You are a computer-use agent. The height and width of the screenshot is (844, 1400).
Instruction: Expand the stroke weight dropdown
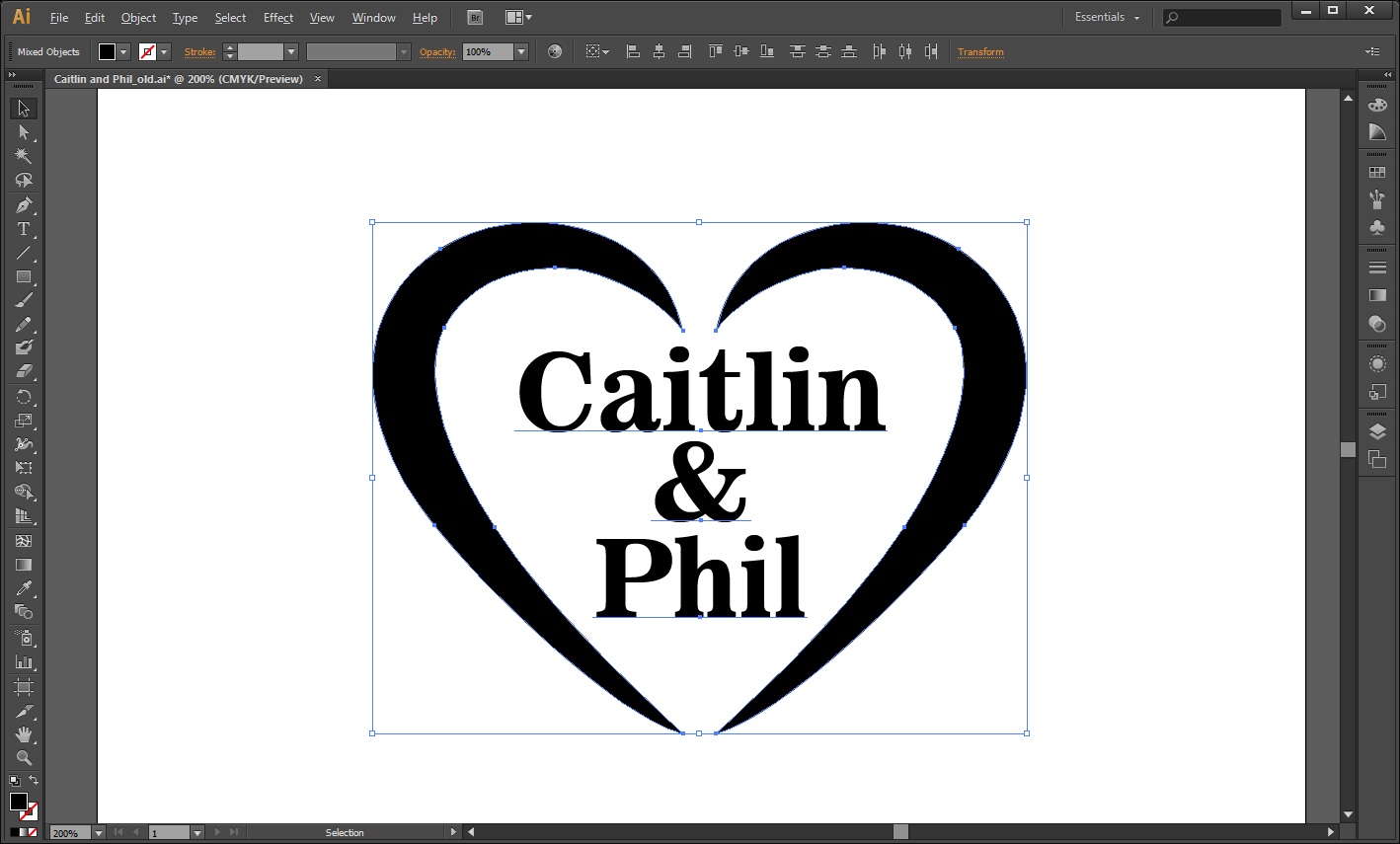pyautogui.click(x=291, y=52)
